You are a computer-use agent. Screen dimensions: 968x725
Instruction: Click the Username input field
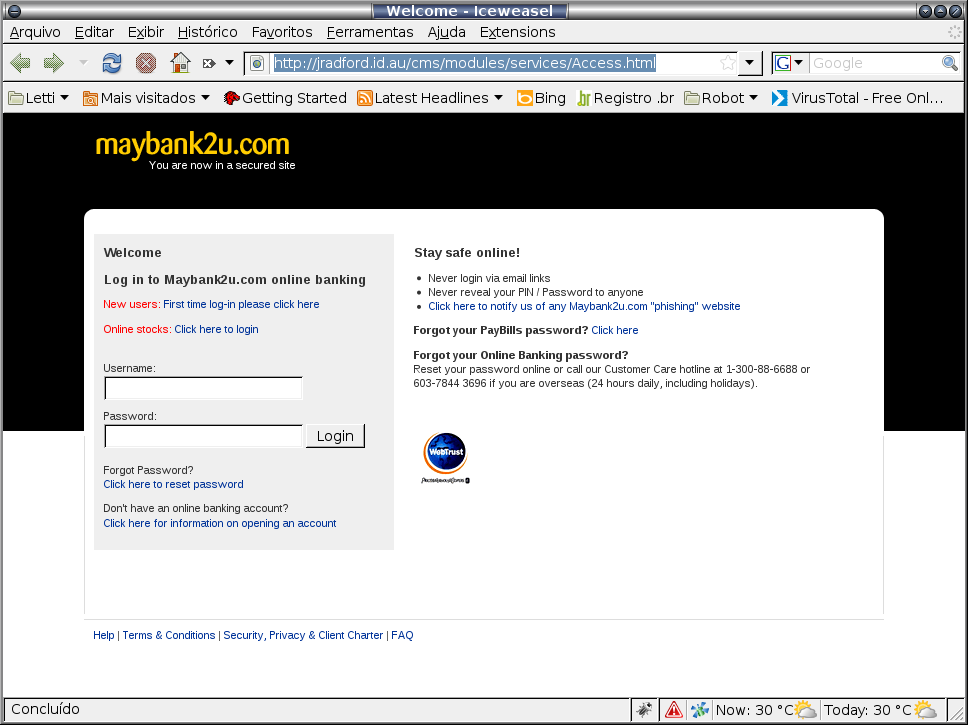204,388
